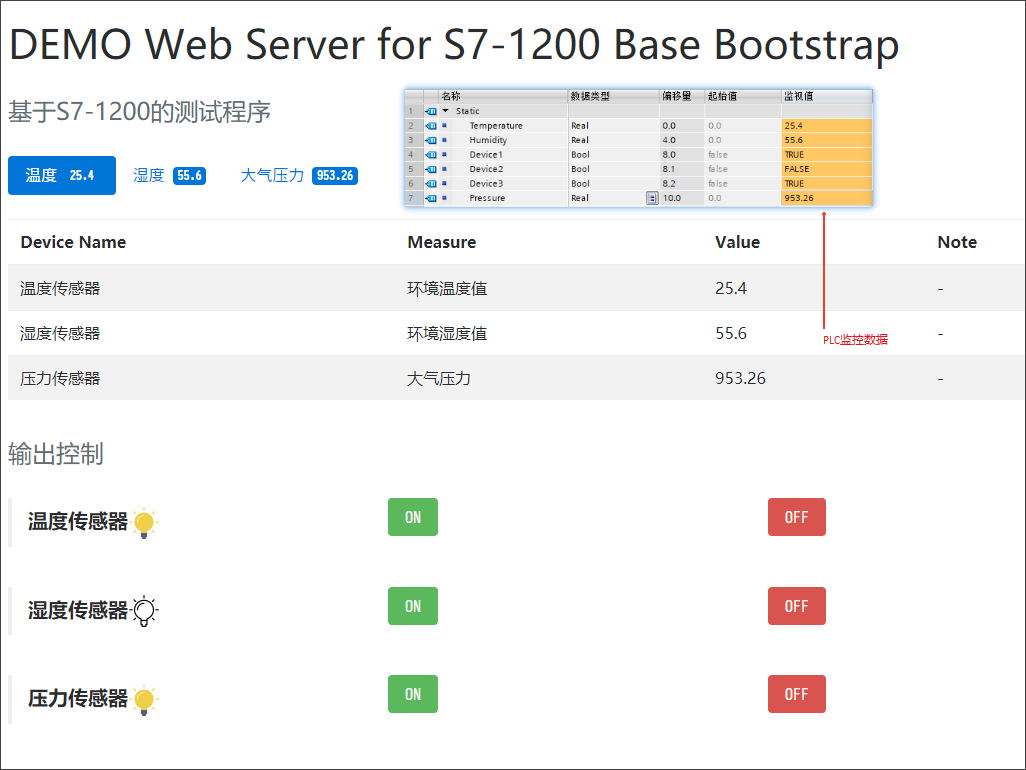Open the 大气压力 953.26 tab
This screenshot has width=1026, height=770.
pos(298,175)
